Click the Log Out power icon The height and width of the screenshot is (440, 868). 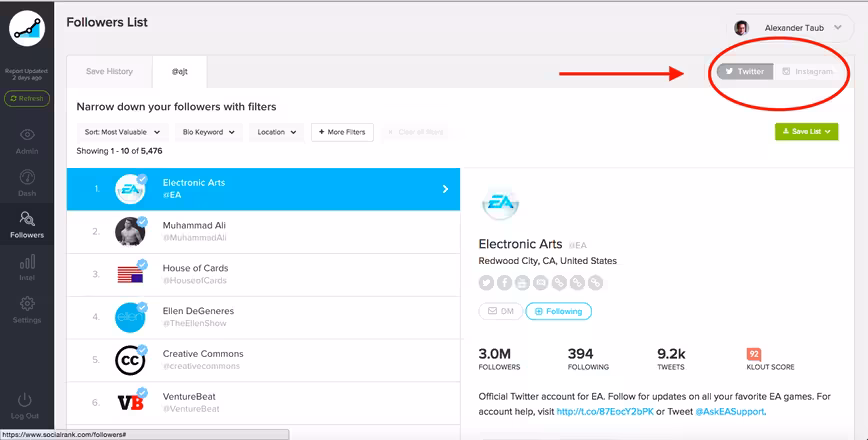click(25, 406)
